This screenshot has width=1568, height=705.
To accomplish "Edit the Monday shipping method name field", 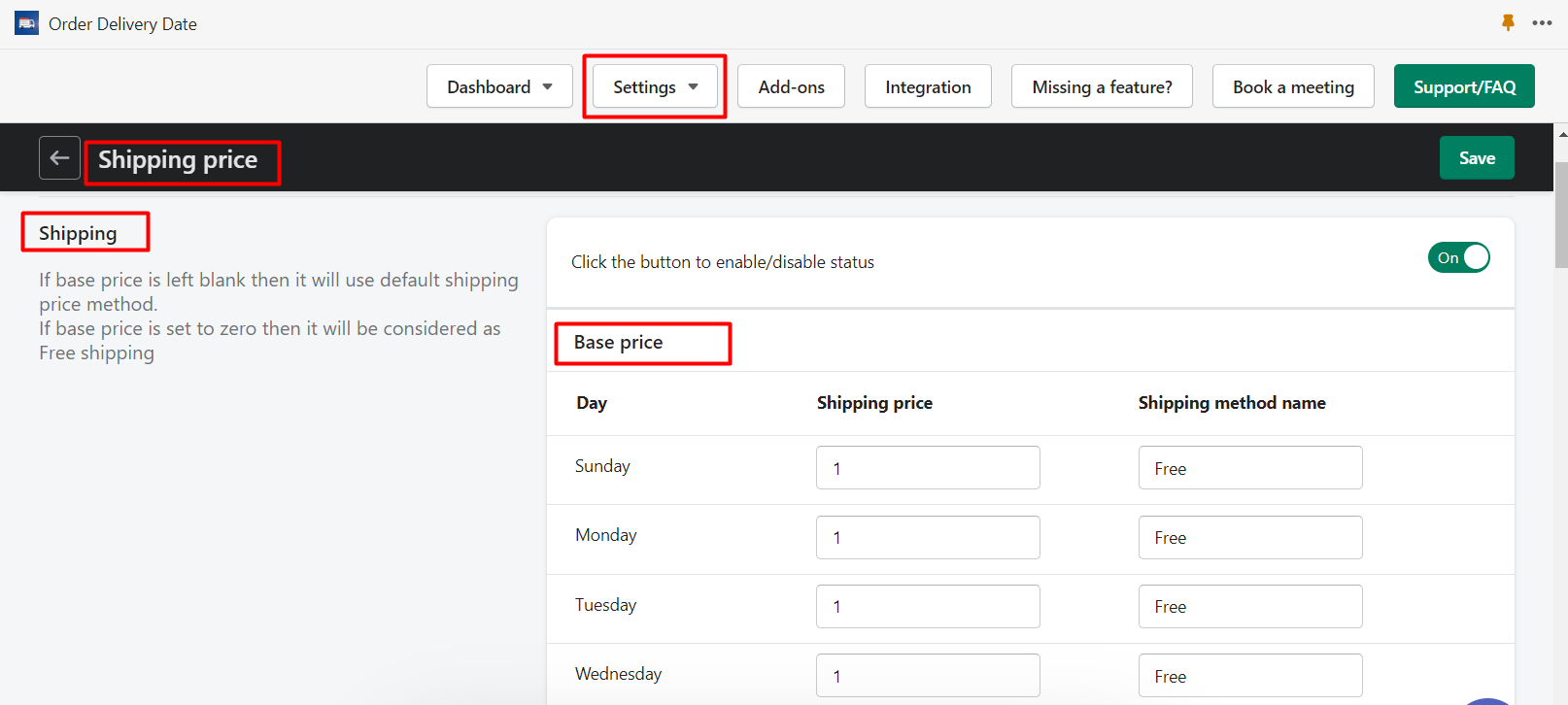I will click(x=1250, y=537).
